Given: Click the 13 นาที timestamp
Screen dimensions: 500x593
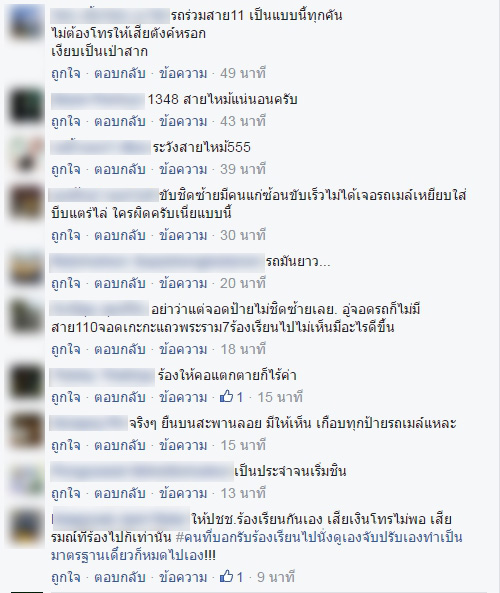Looking at the screenshot, I should pos(243,493).
